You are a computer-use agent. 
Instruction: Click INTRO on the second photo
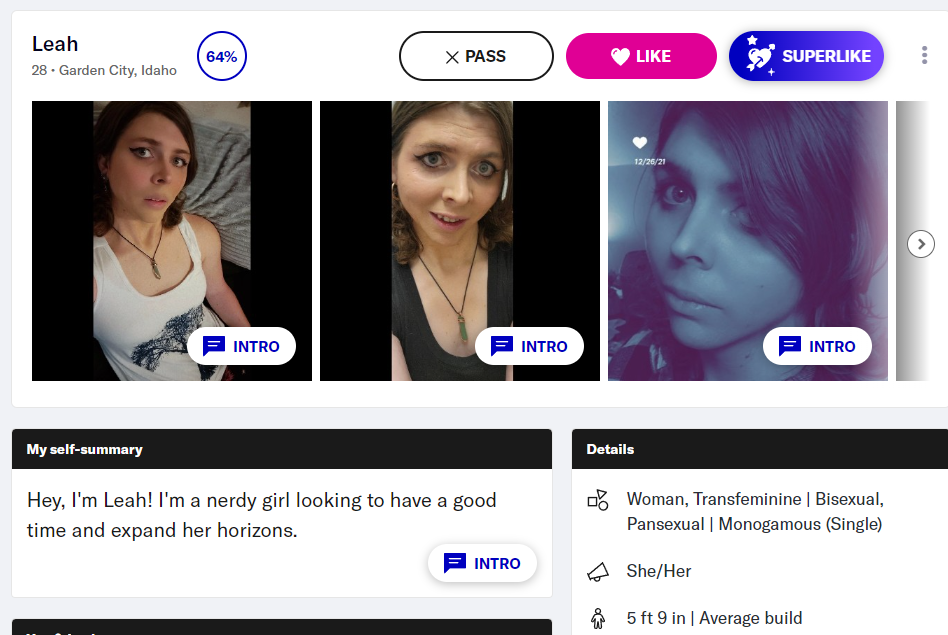pos(529,346)
